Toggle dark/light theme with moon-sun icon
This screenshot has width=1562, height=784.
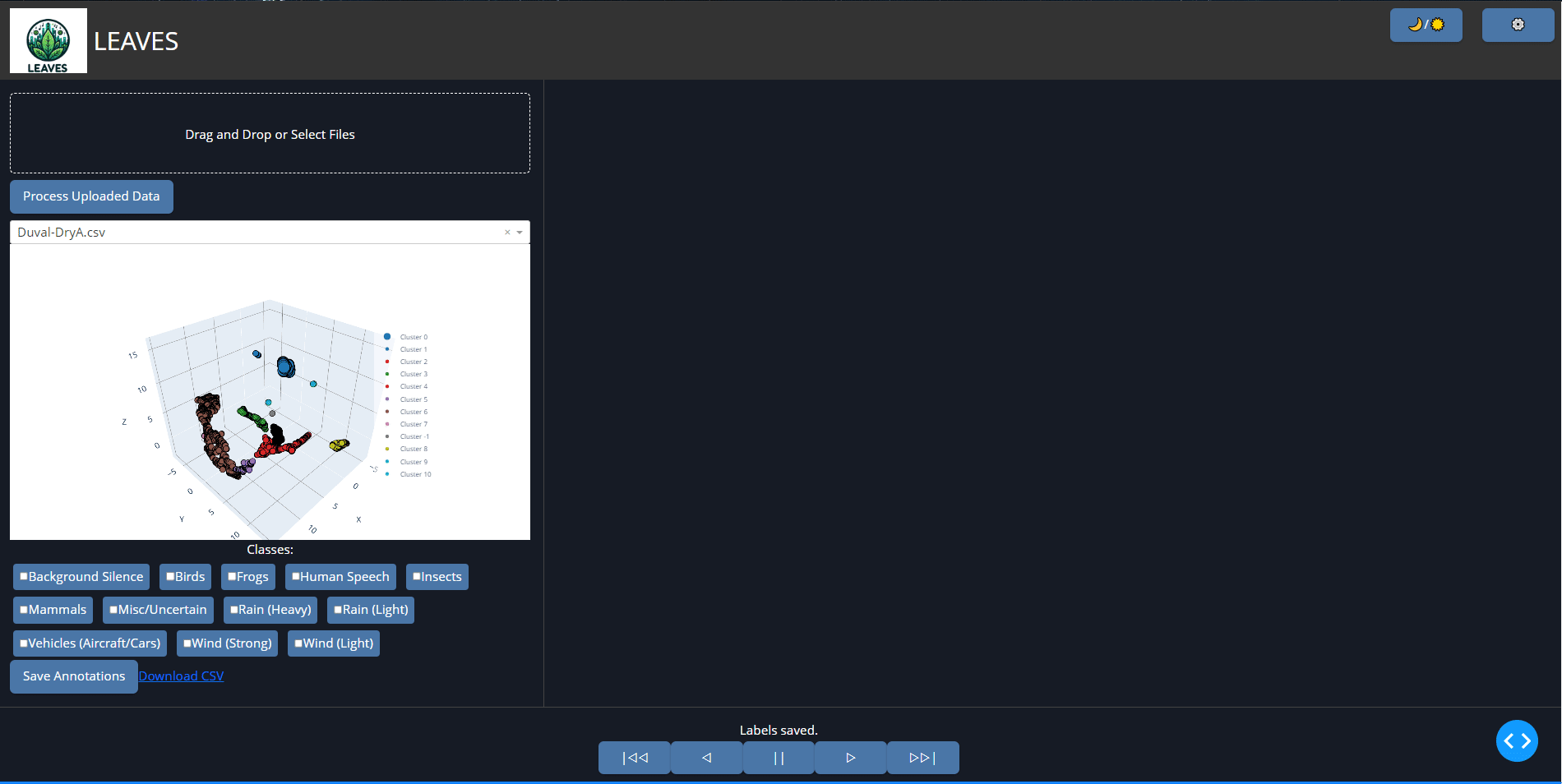pos(1426,25)
